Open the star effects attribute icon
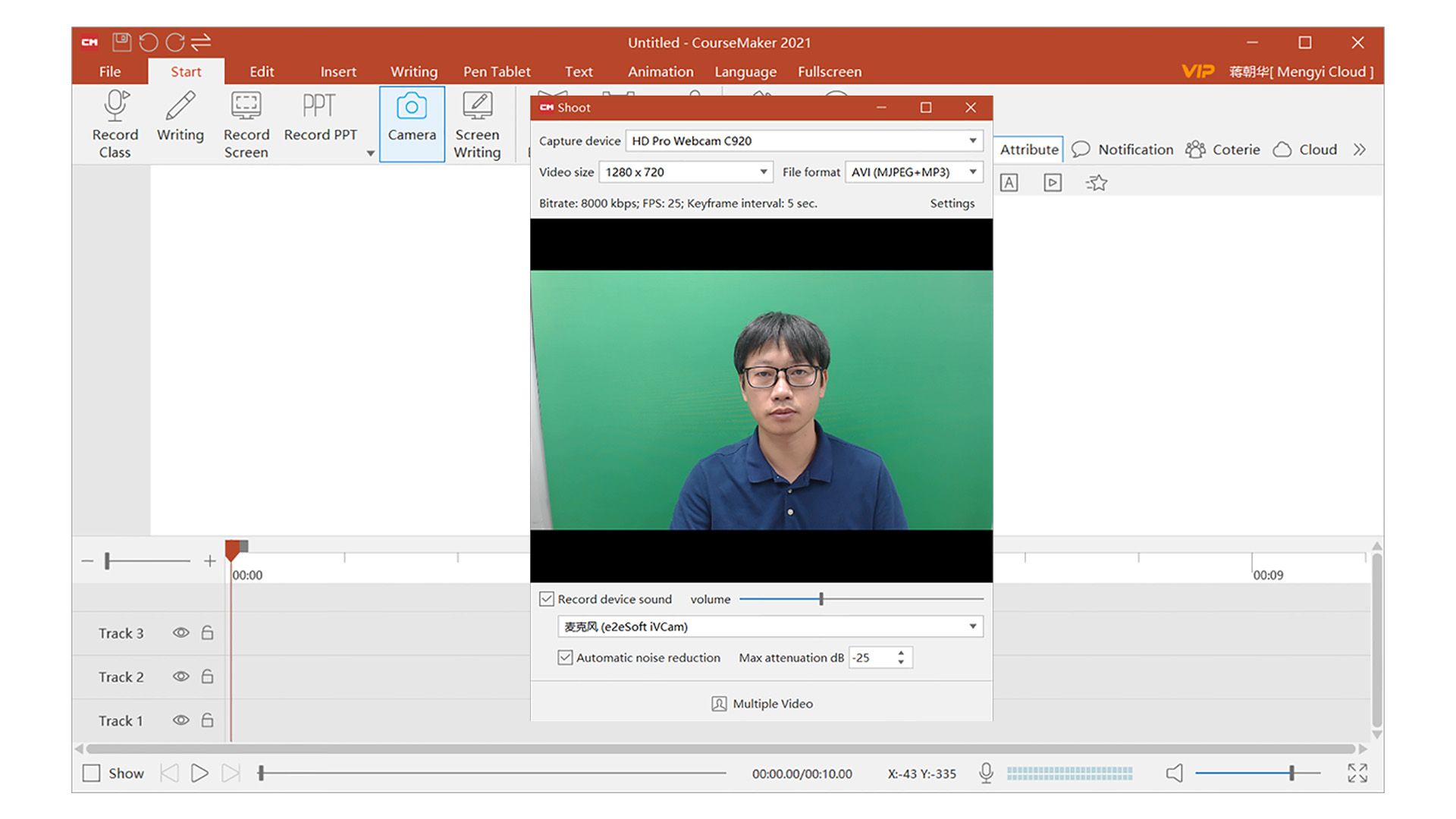This screenshot has width=1456, height=819. pos(1097,183)
